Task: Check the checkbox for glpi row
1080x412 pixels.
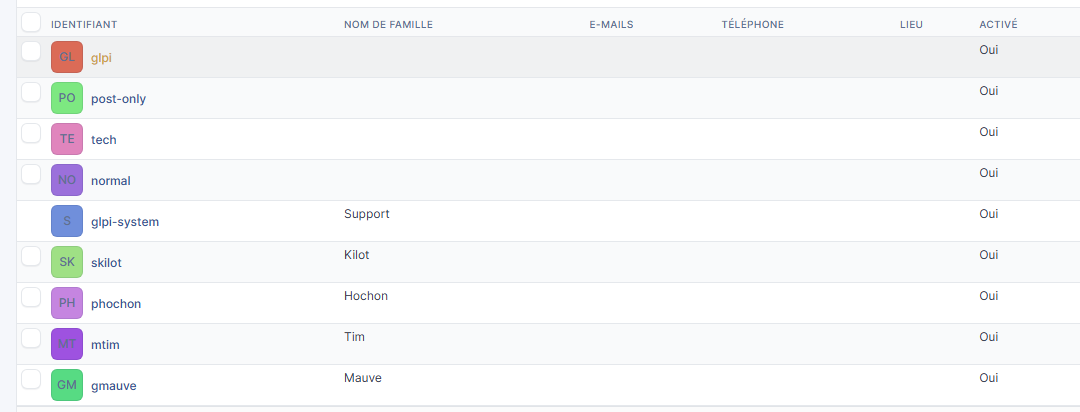Action: [31, 51]
